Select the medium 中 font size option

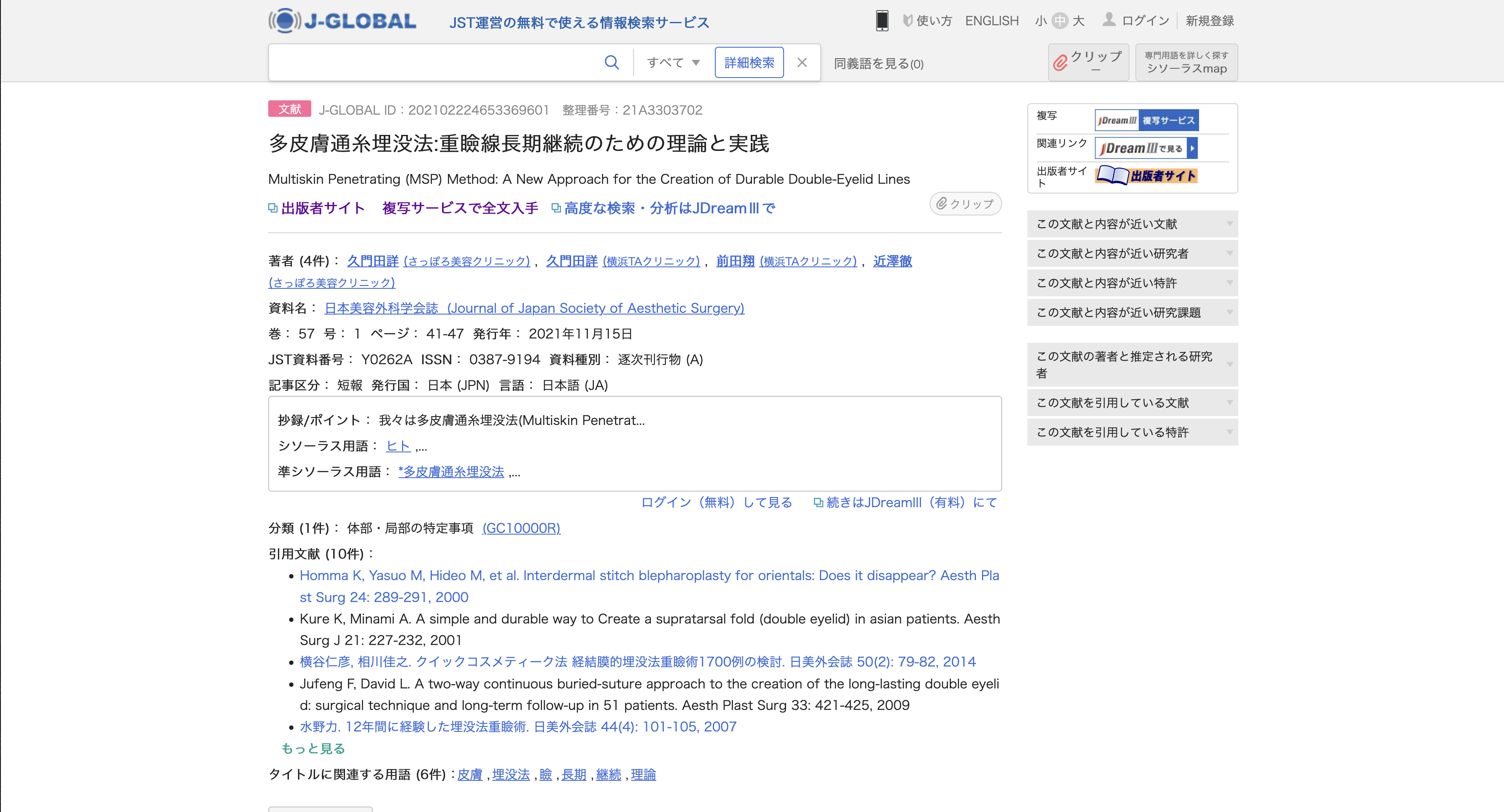tap(1059, 21)
